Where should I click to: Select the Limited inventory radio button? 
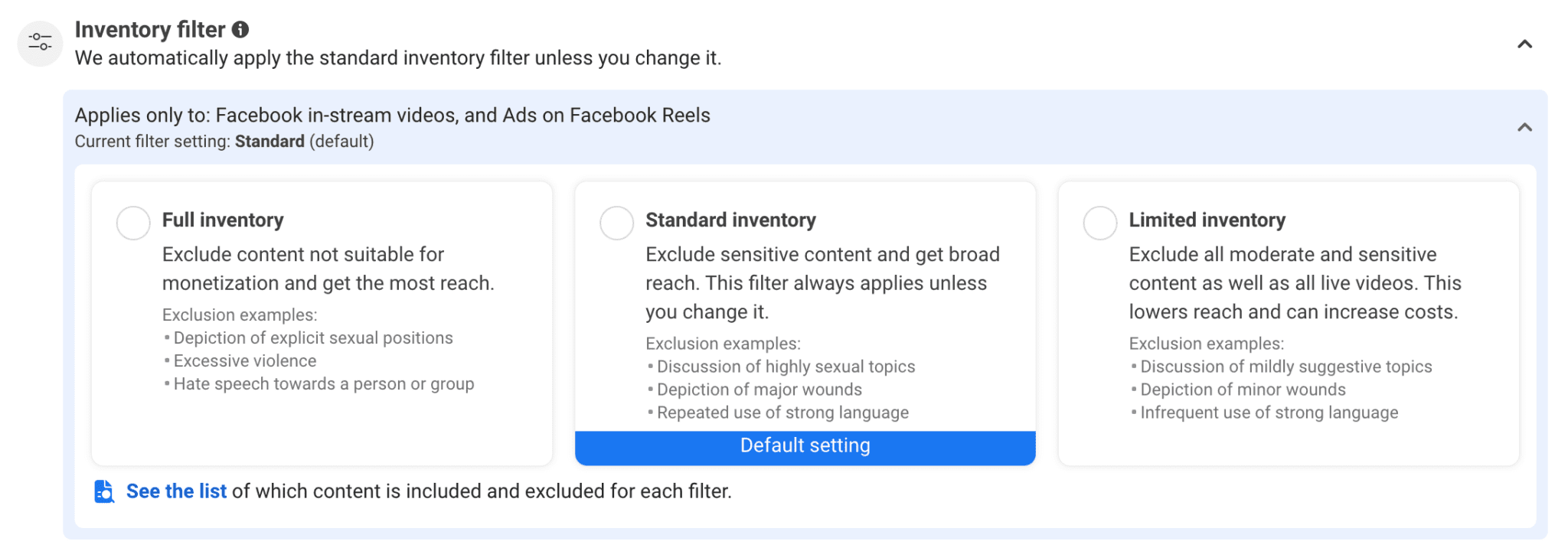(1100, 222)
